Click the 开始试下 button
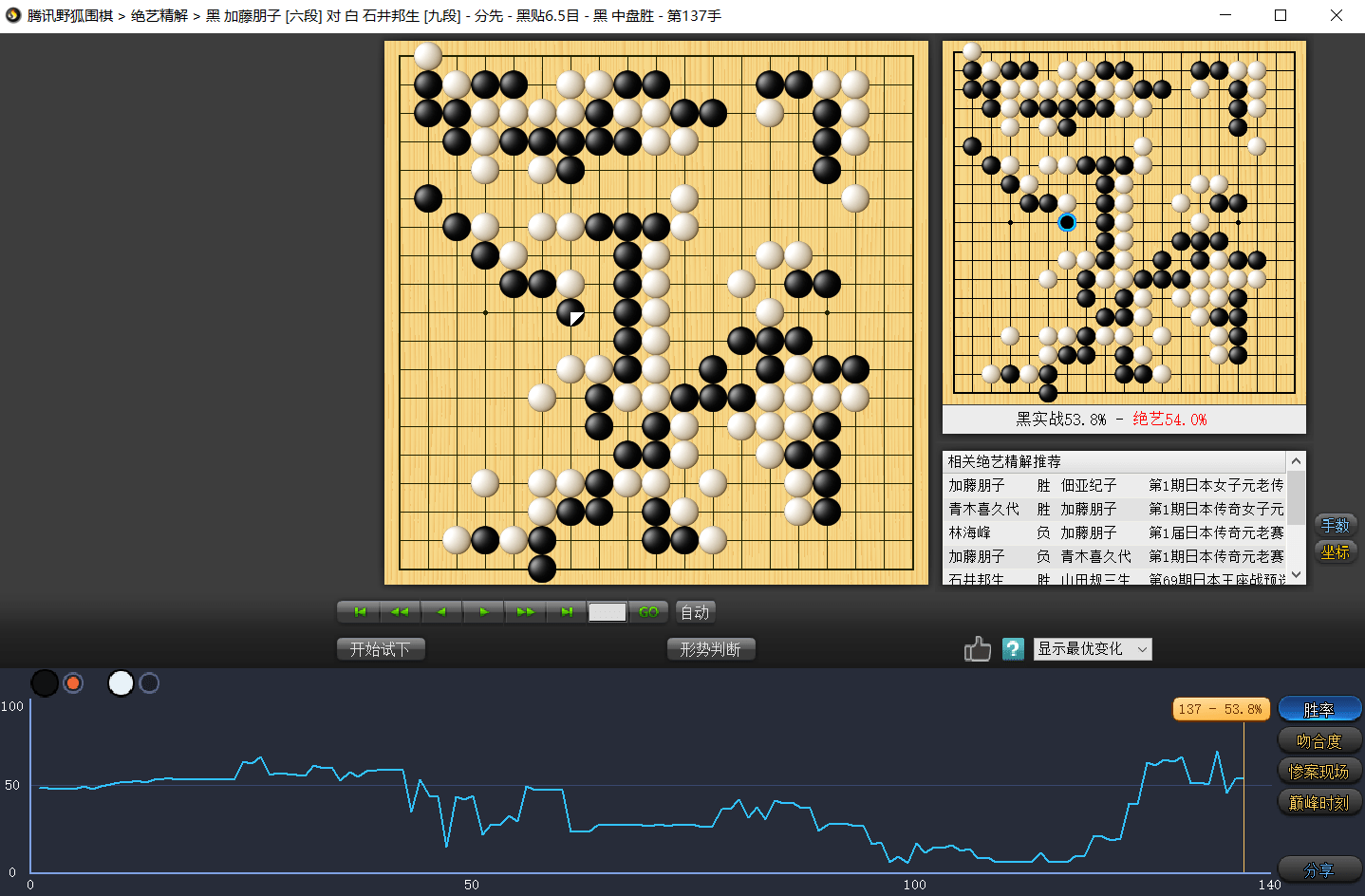The height and width of the screenshot is (896, 1365). coord(381,649)
